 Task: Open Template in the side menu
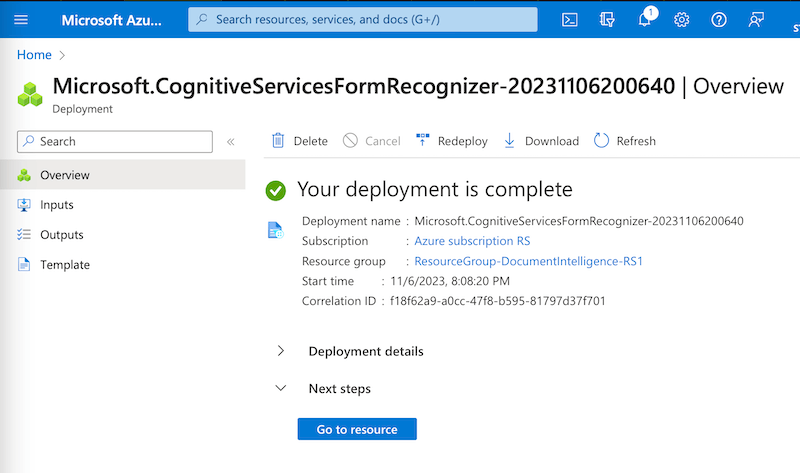click(x=64, y=265)
